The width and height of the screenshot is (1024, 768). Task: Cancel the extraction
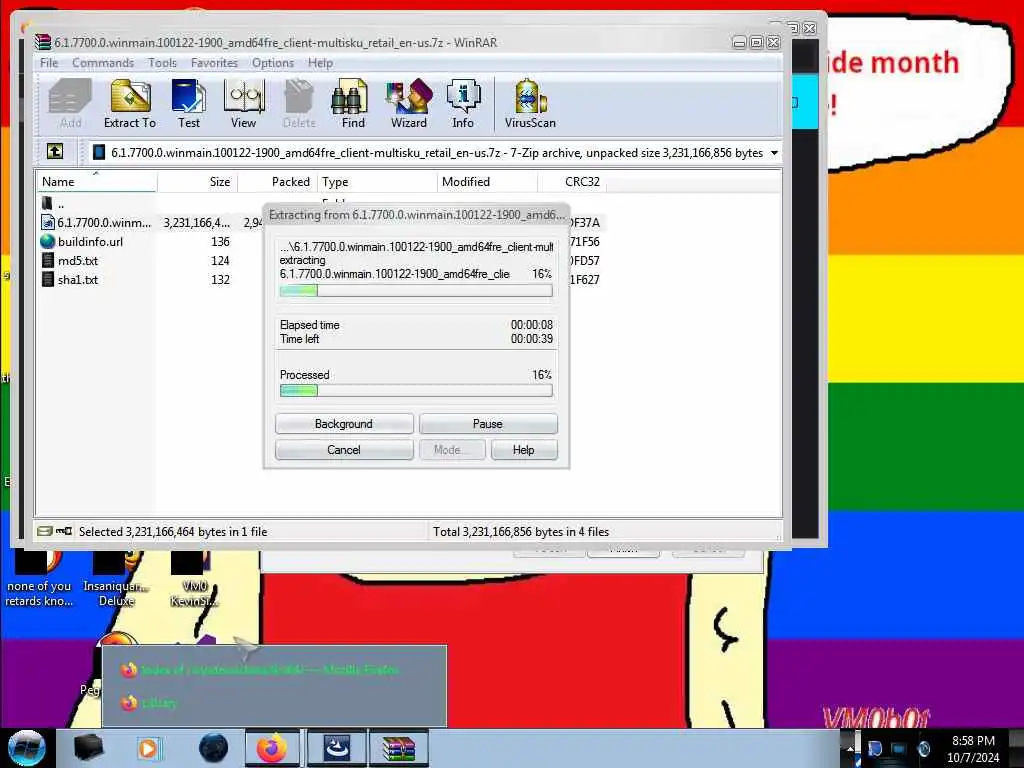pos(344,450)
